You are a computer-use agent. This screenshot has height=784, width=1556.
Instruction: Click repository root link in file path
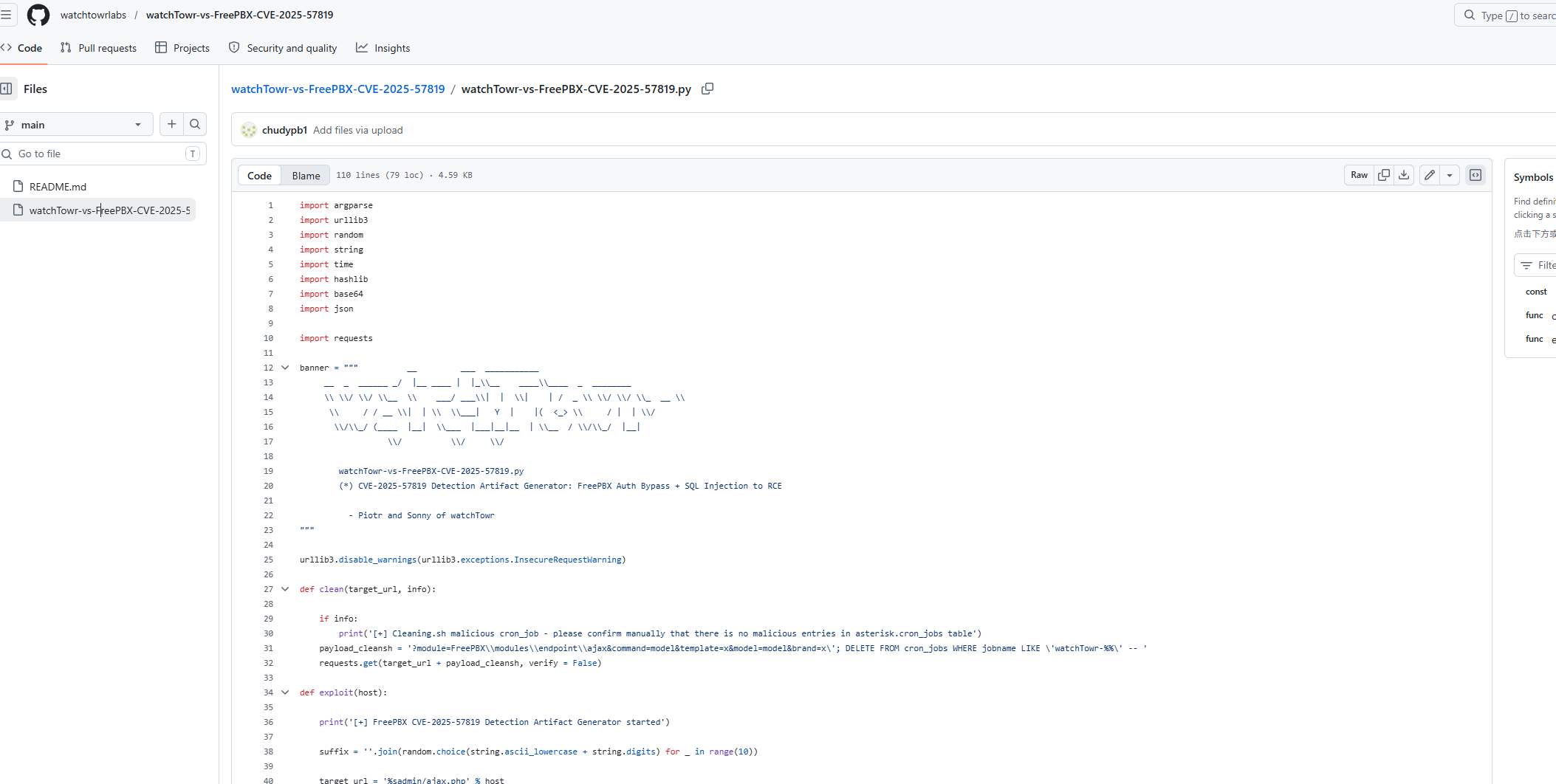coord(338,89)
